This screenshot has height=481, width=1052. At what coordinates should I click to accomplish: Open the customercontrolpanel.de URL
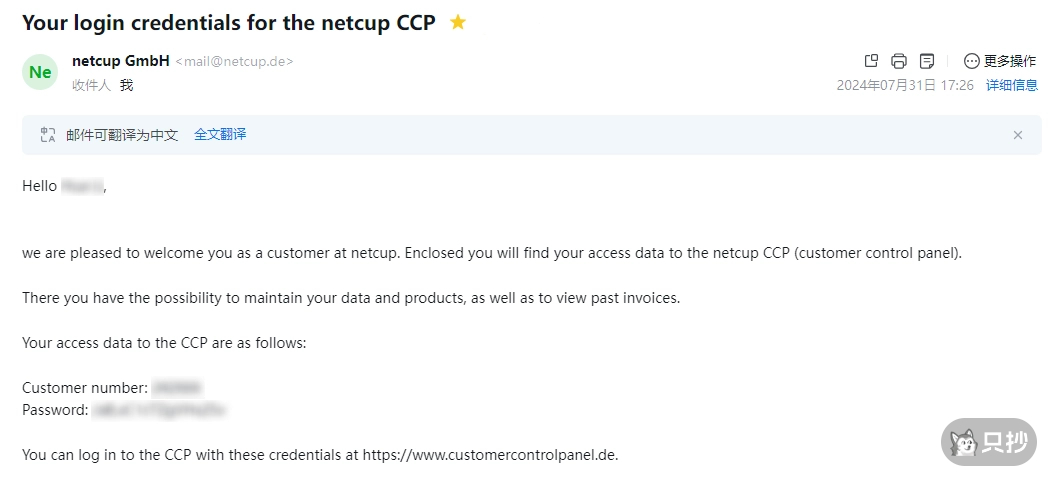(x=490, y=454)
